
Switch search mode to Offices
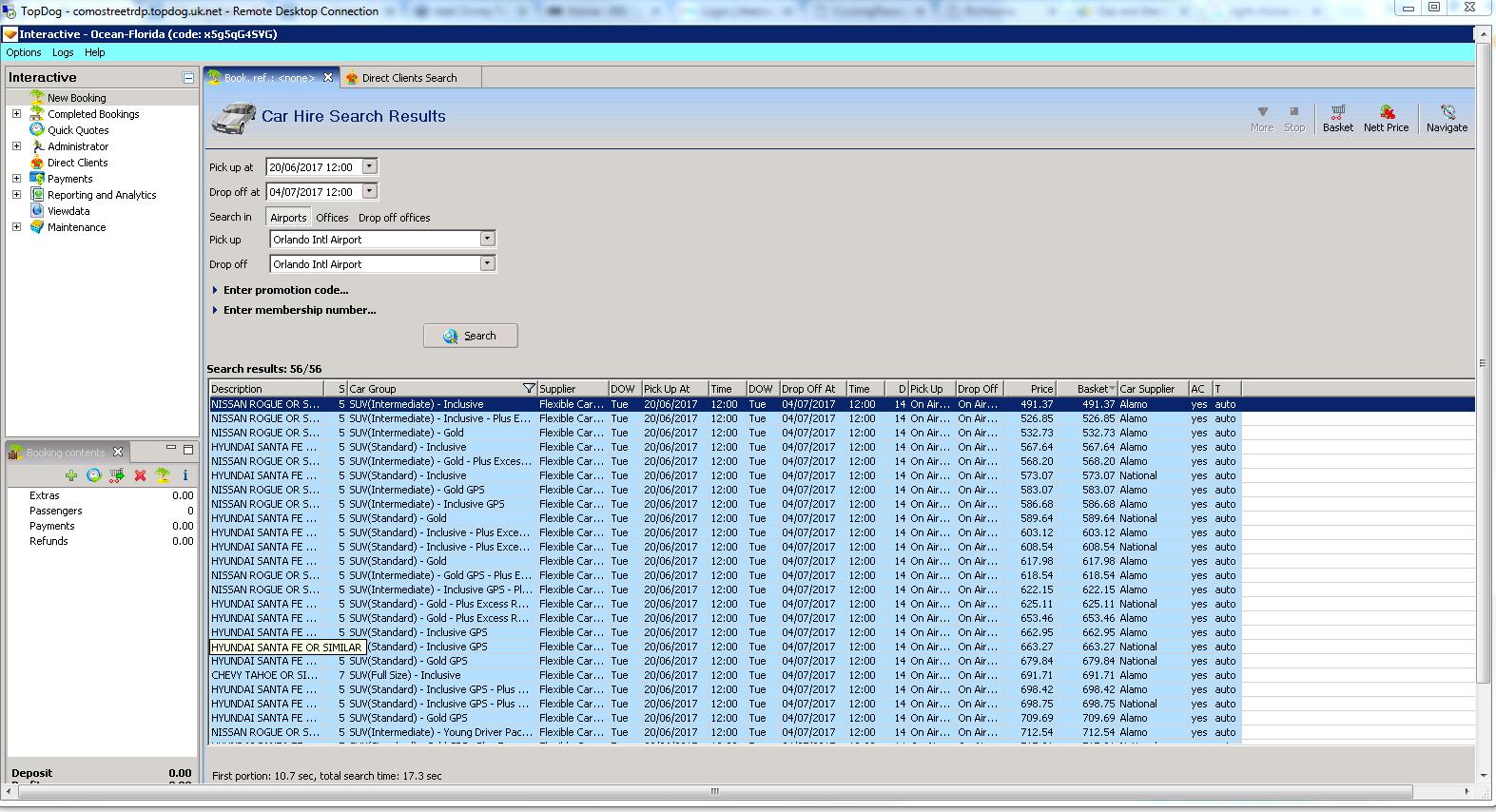click(332, 218)
